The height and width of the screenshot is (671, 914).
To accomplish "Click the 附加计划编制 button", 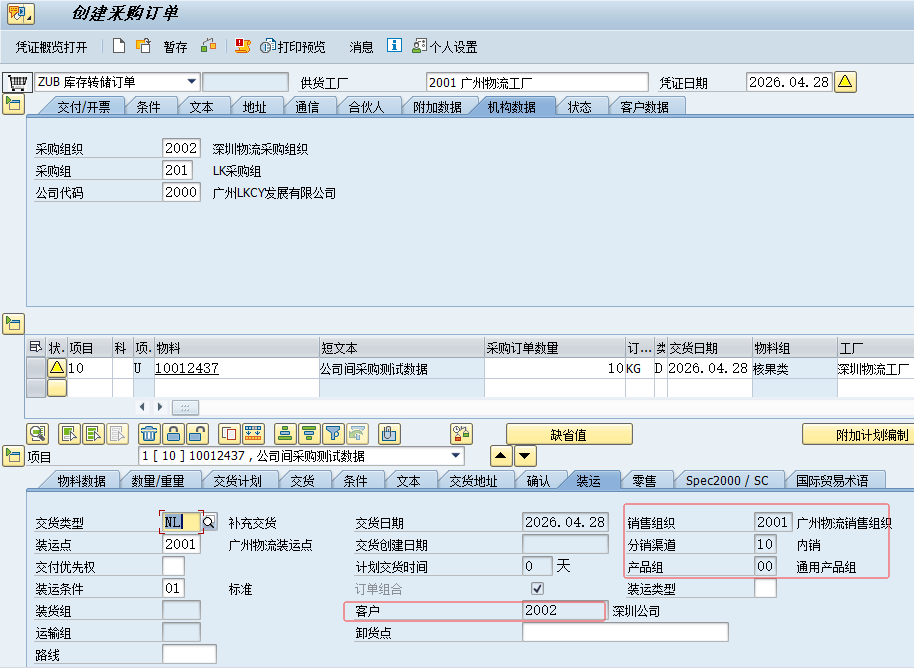I will (x=860, y=434).
